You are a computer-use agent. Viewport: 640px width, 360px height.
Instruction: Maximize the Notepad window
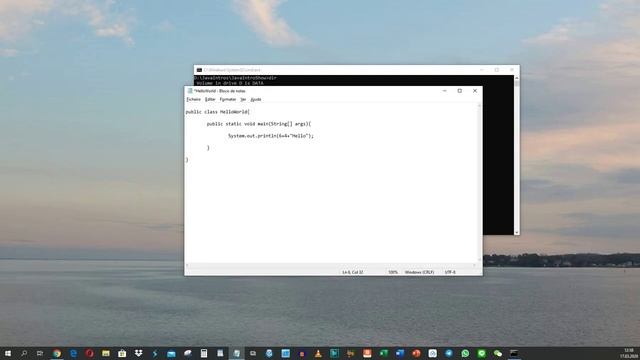(460, 91)
